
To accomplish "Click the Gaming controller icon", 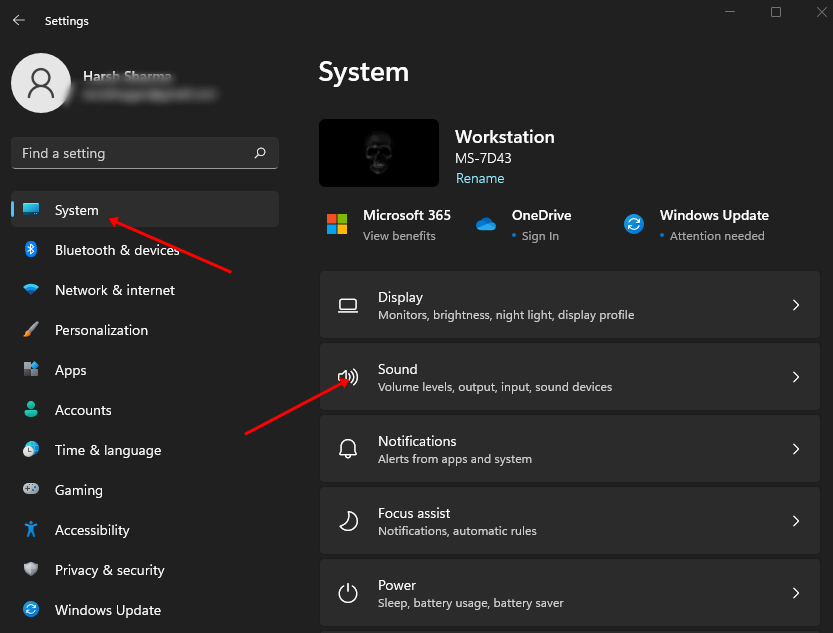I will coord(31,490).
